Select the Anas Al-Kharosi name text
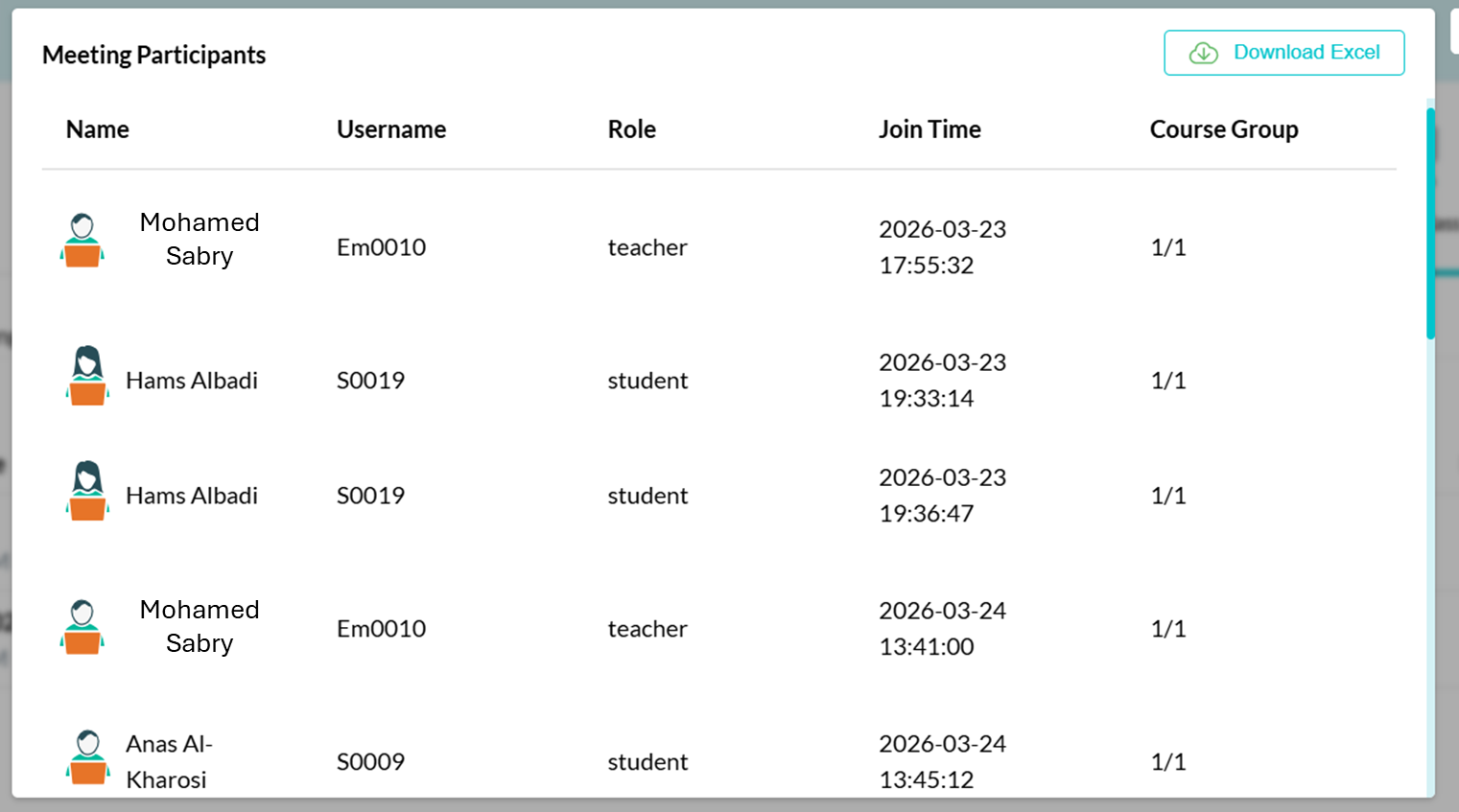1459x812 pixels. tap(169, 761)
